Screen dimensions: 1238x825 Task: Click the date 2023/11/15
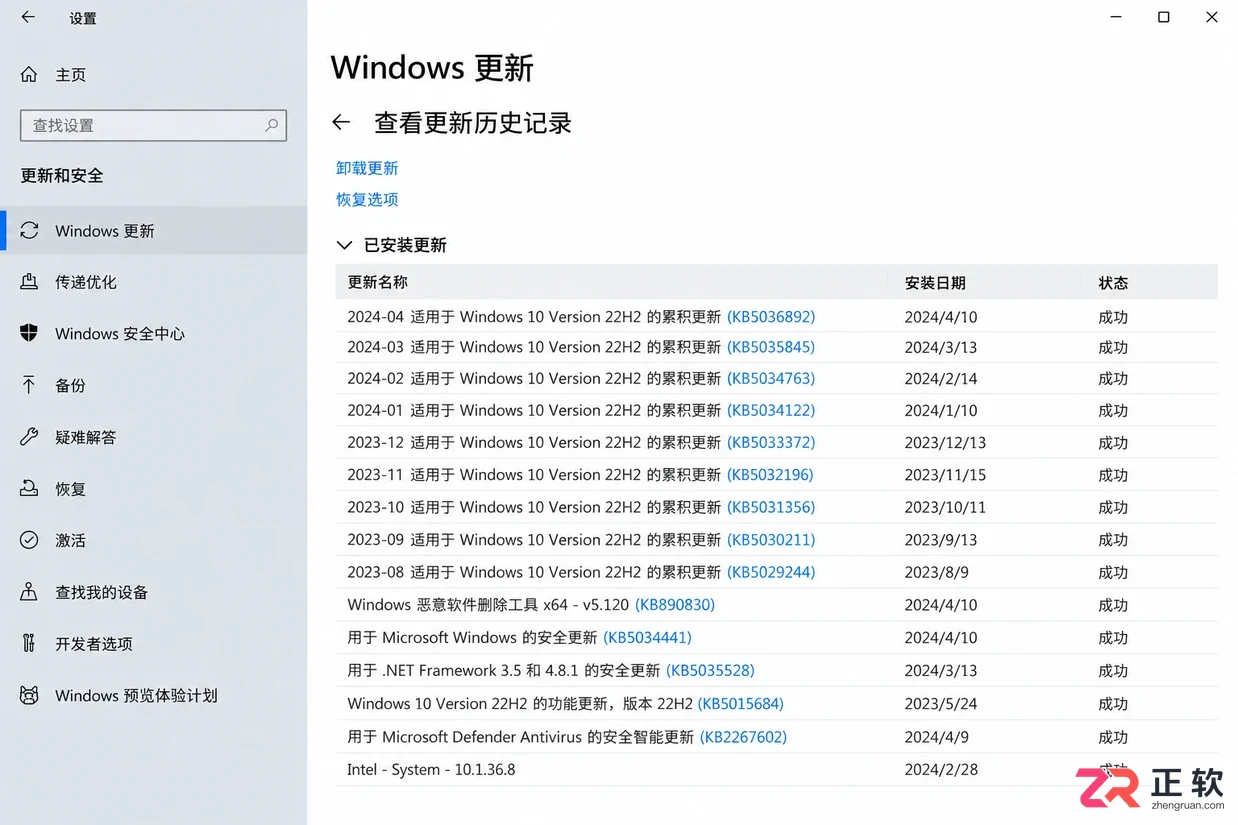(945, 474)
